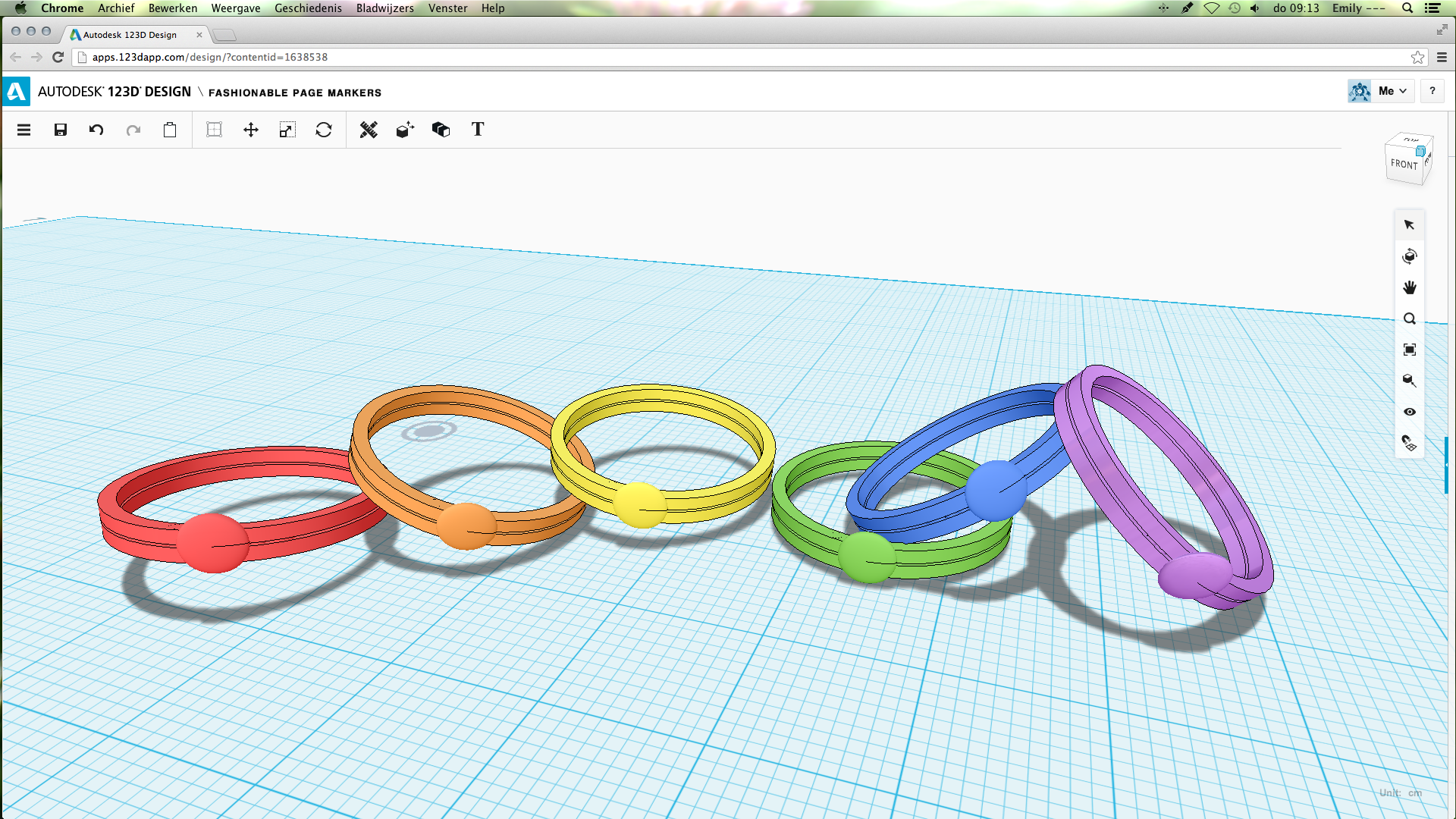
Task: Click the Autodesk logo at the upper left
Action: [x=16, y=92]
